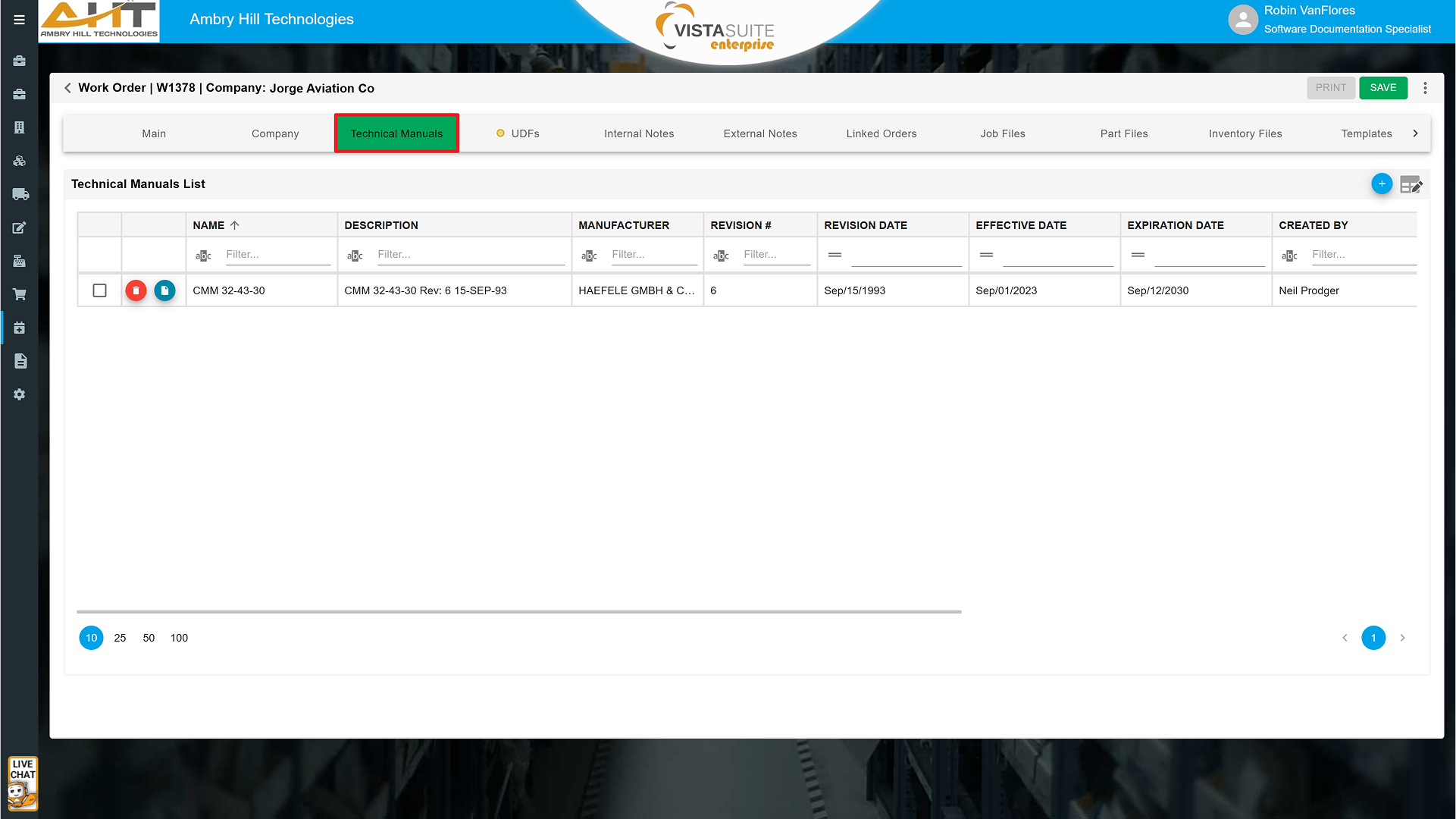Go back using the work order arrow
This screenshot has width=1456, height=819.
(x=67, y=88)
